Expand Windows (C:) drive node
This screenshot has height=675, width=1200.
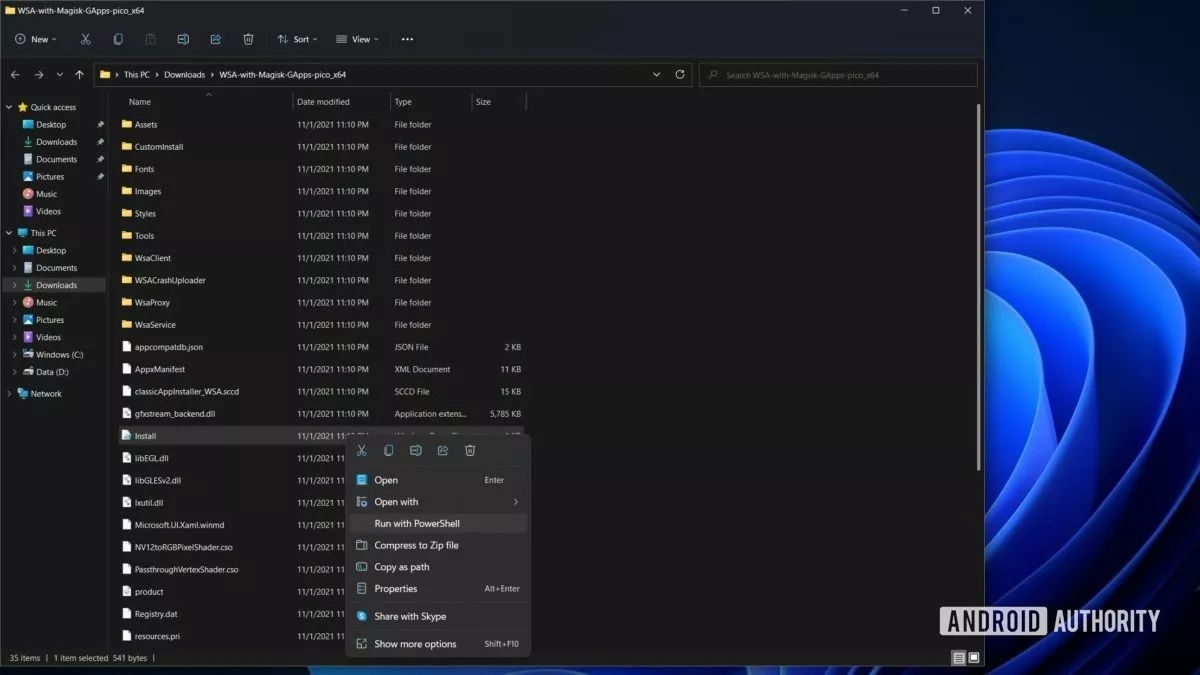coord(14,355)
